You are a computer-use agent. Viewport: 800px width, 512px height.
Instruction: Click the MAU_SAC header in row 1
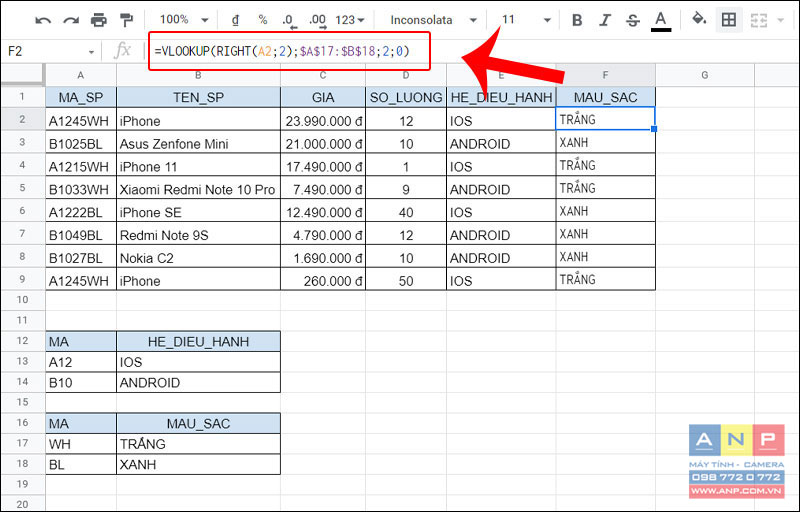605,97
